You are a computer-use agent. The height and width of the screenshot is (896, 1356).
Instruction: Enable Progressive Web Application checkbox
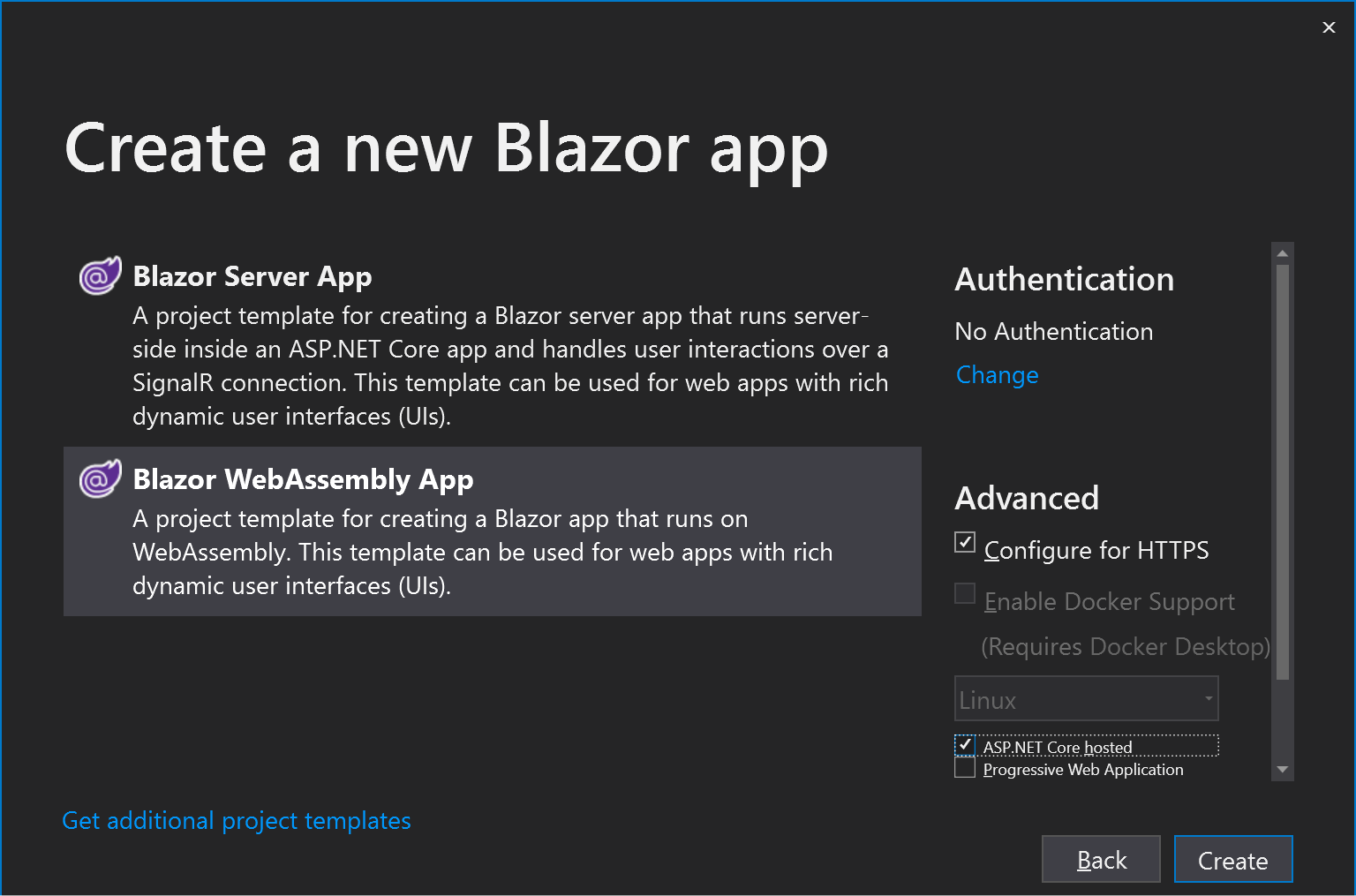pos(965,768)
